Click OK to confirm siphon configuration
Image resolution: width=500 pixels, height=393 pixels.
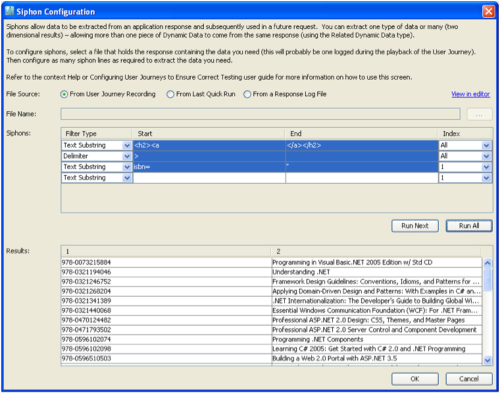pyautogui.click(x=415, y=379)
